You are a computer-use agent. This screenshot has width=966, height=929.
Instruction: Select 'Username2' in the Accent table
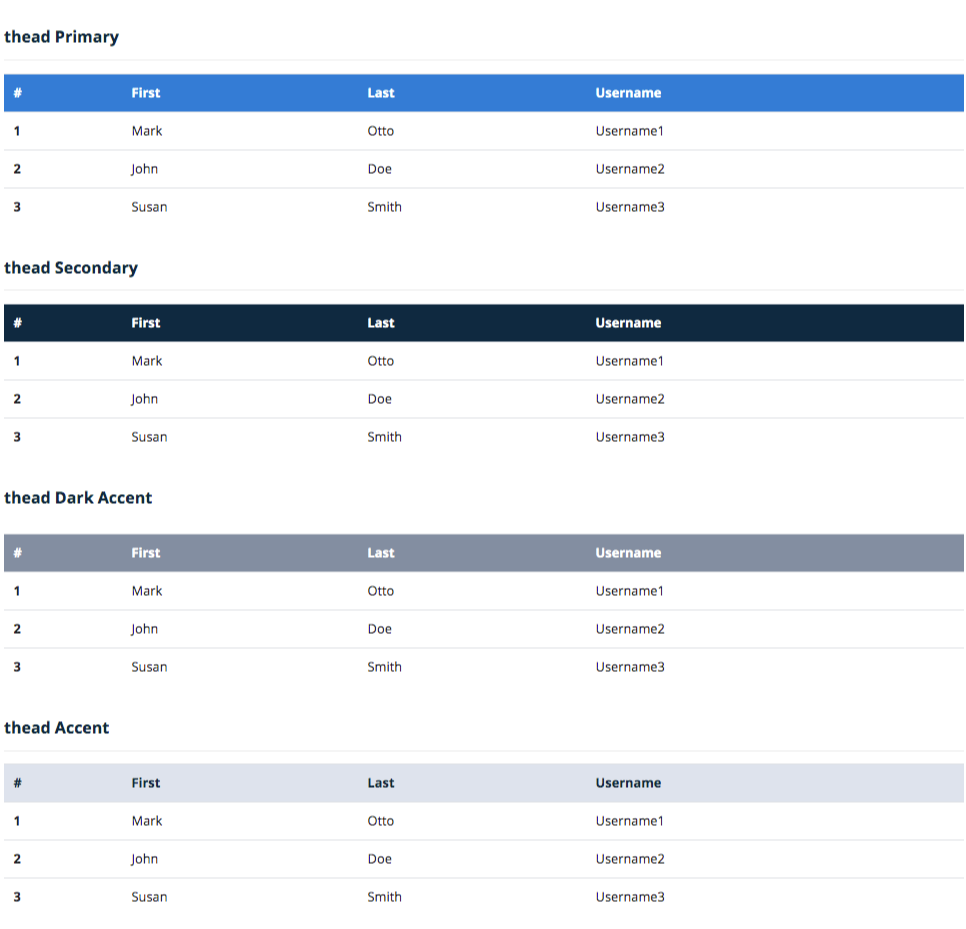(x=630, y=859)
